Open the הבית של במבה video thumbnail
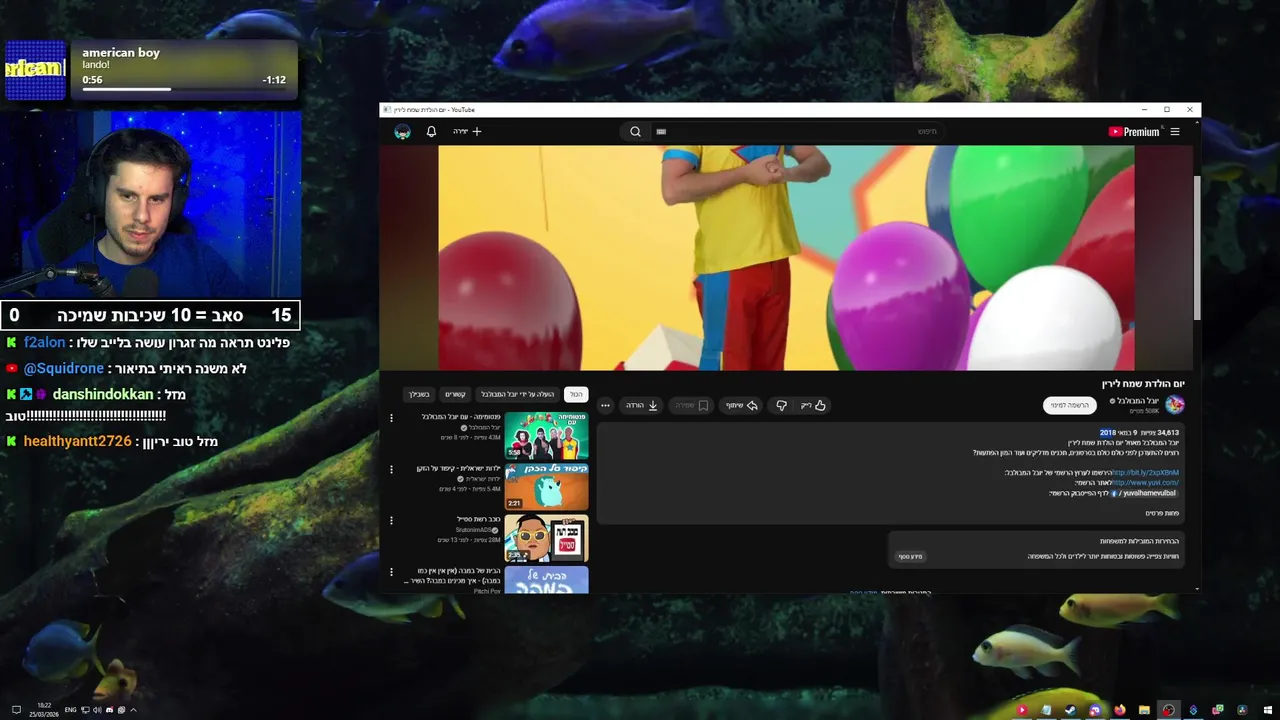Image resolution: width=1280 pixels, height=720 pixels. (x=546, y=580)
